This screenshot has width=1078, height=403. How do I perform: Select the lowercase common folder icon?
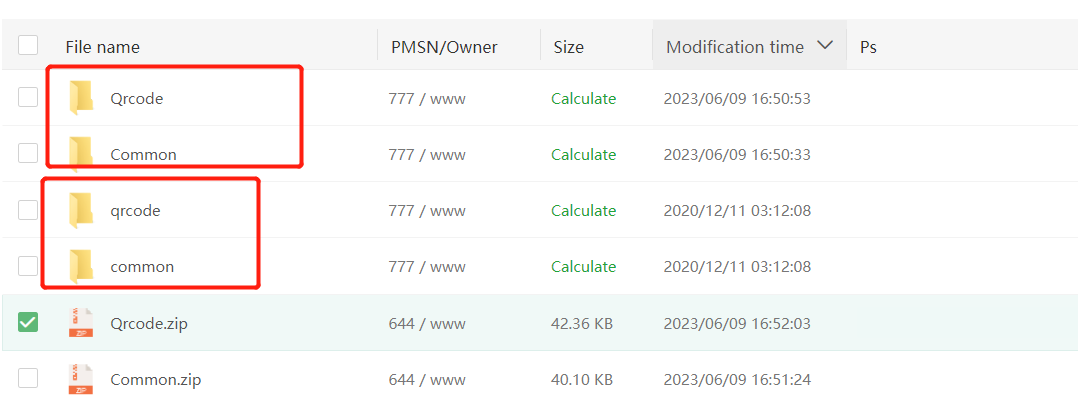click(x=81, y=266)
